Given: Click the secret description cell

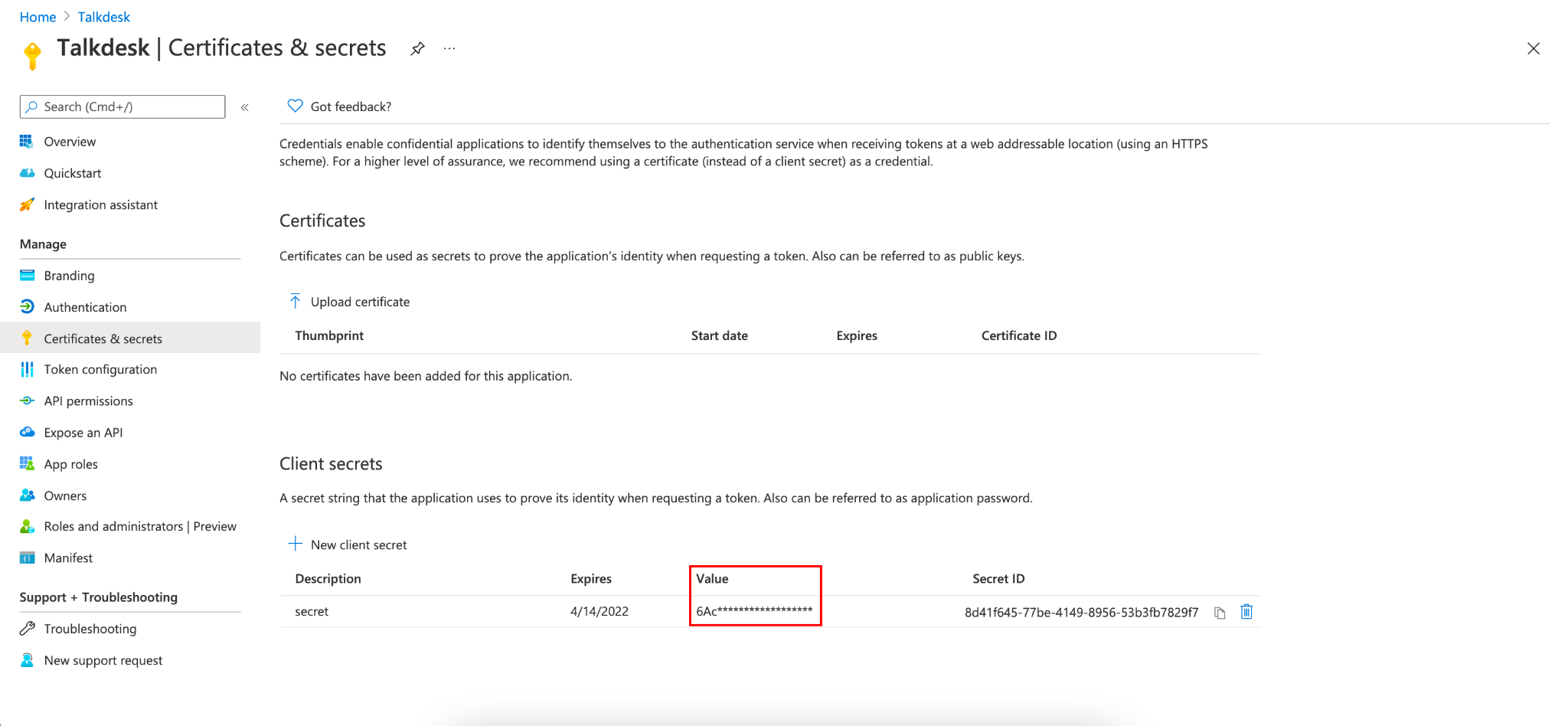Looking at the screenshot, I should 312,611.
